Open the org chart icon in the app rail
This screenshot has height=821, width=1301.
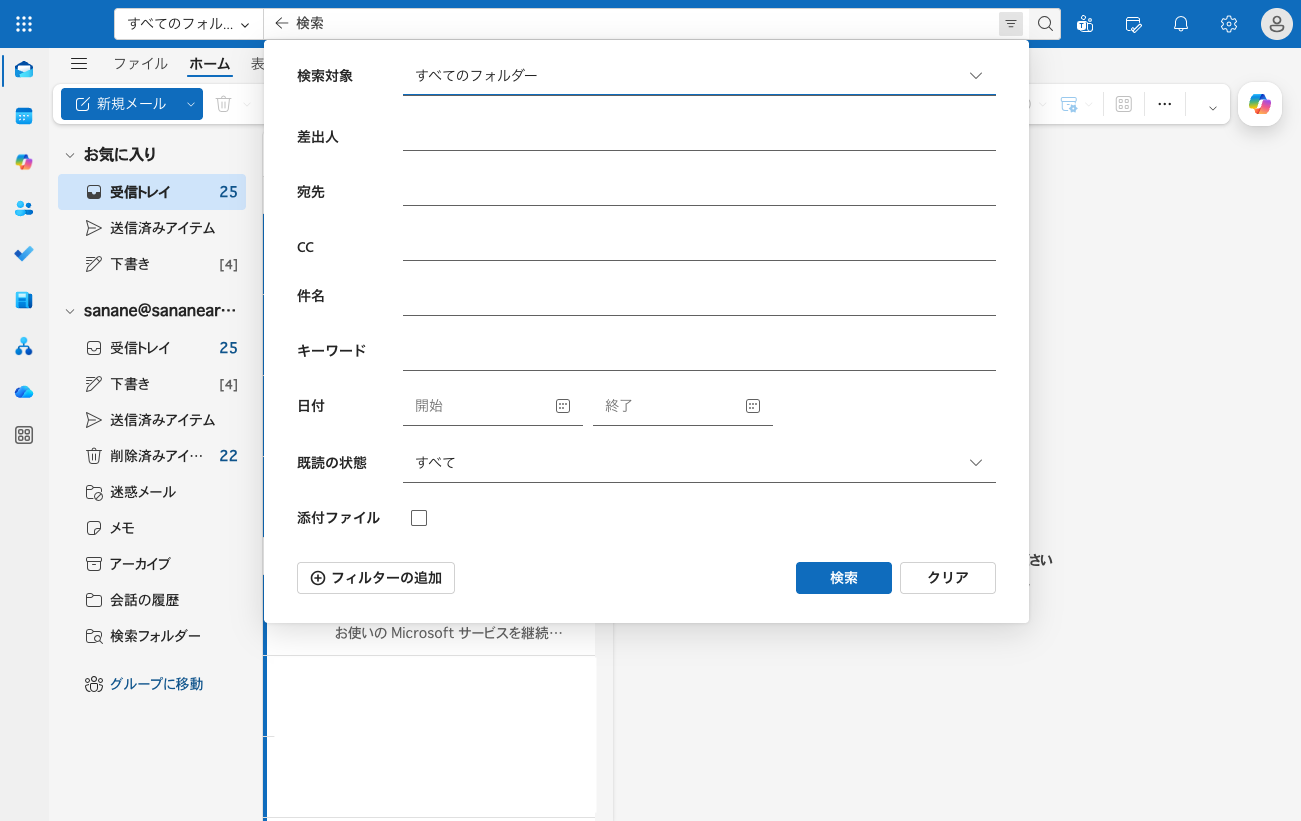point(24,346)
